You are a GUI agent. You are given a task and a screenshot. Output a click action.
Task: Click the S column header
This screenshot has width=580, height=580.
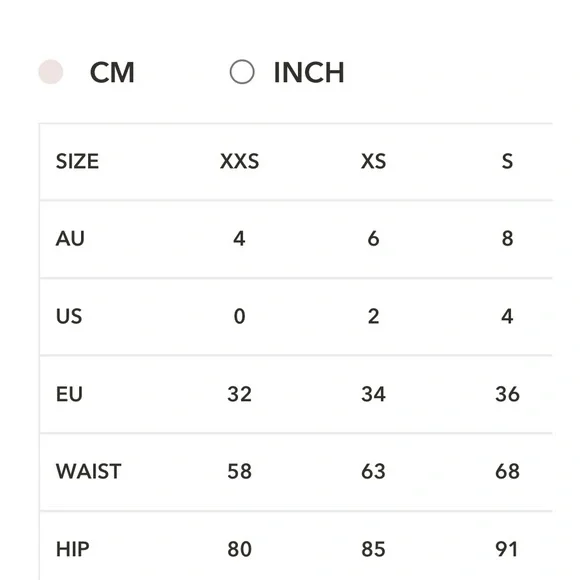tap(507, 162)
